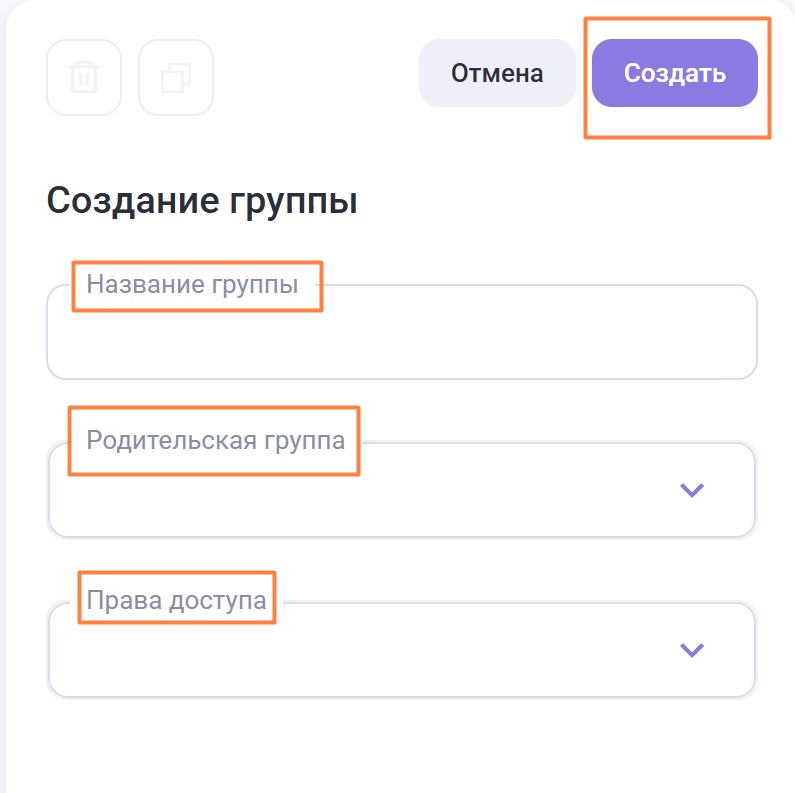This screenshot has height=793, width=795.
Task: Click the Создание группы heading
Action: click(202, 201)
